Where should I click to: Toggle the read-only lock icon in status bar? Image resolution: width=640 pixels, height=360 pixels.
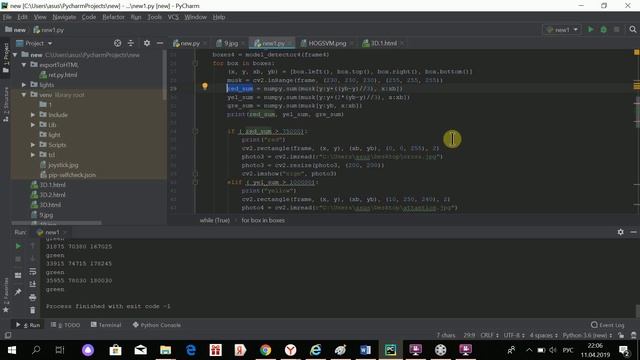[621, 335]
